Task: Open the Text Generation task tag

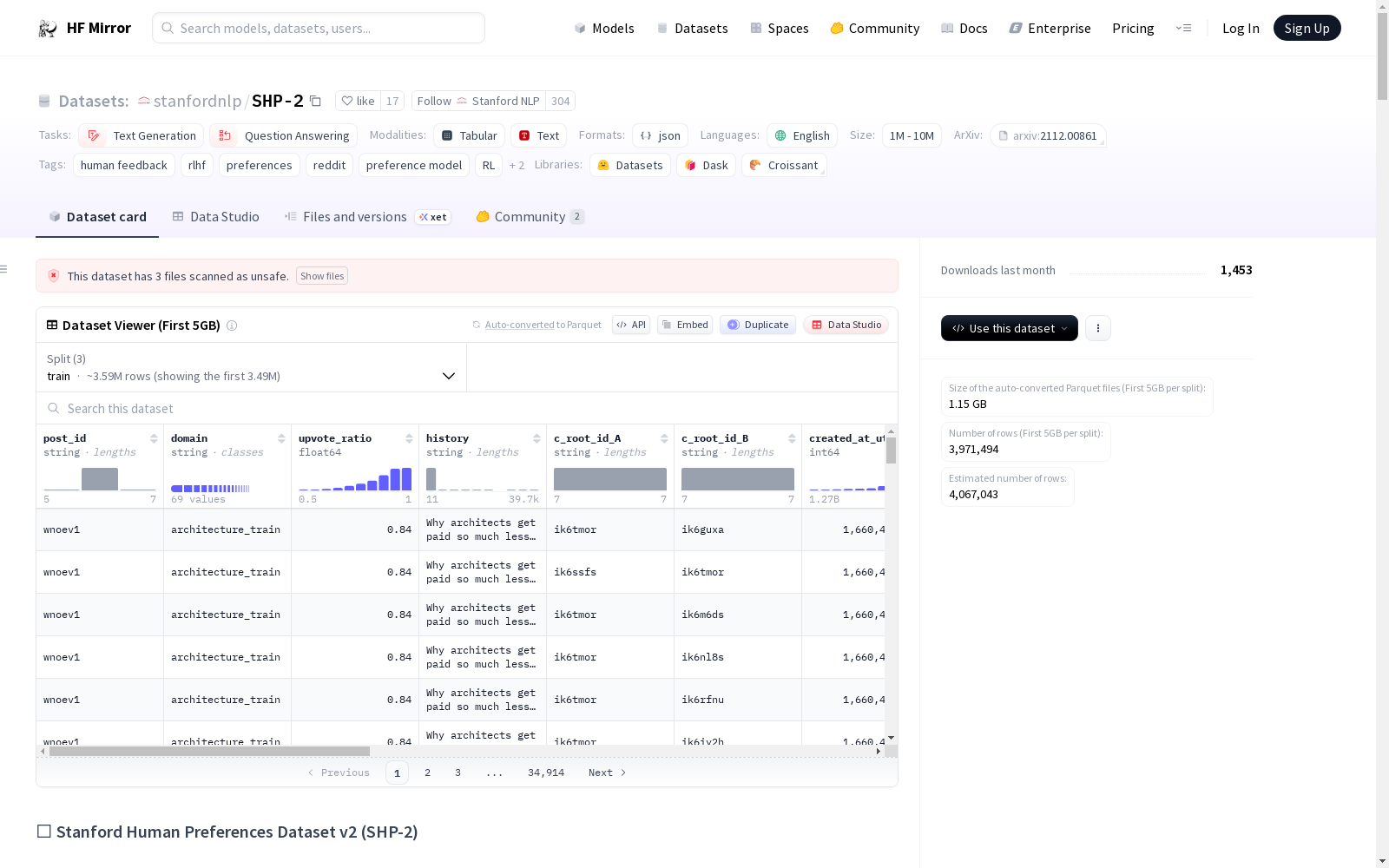Action: coord(142,135)
